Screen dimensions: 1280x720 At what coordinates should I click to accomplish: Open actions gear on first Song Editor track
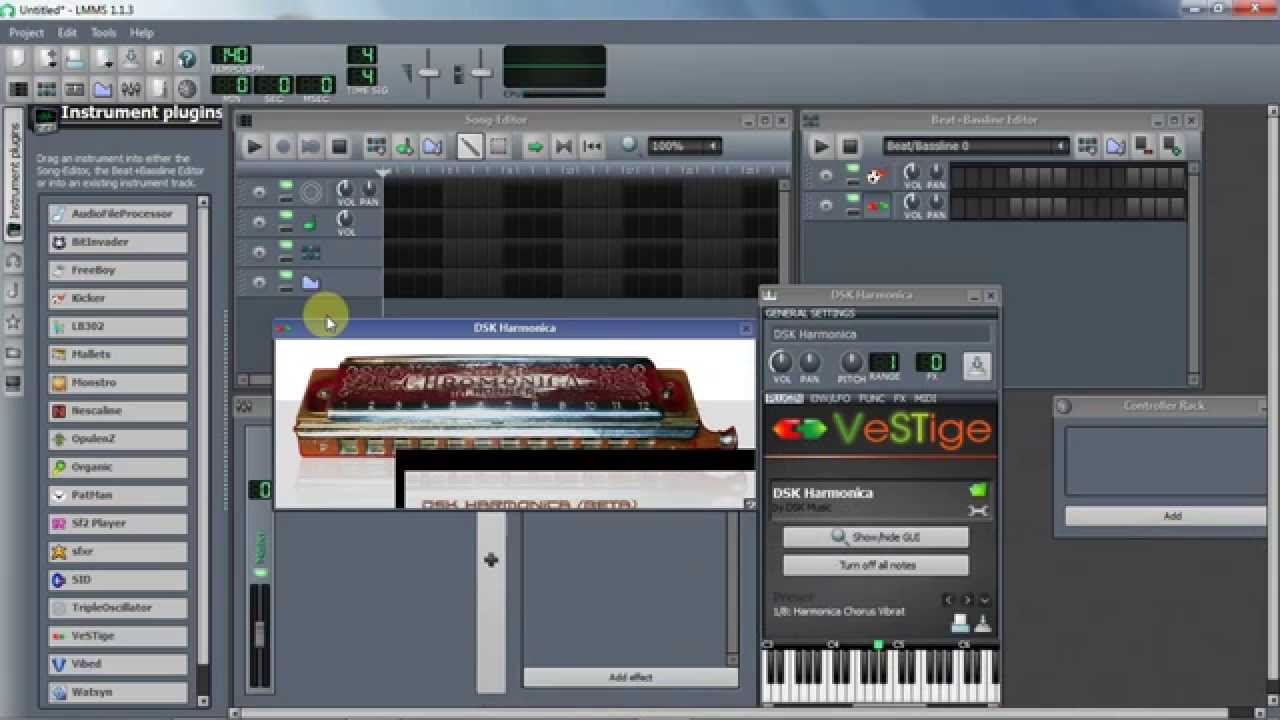tap(259, 192)
